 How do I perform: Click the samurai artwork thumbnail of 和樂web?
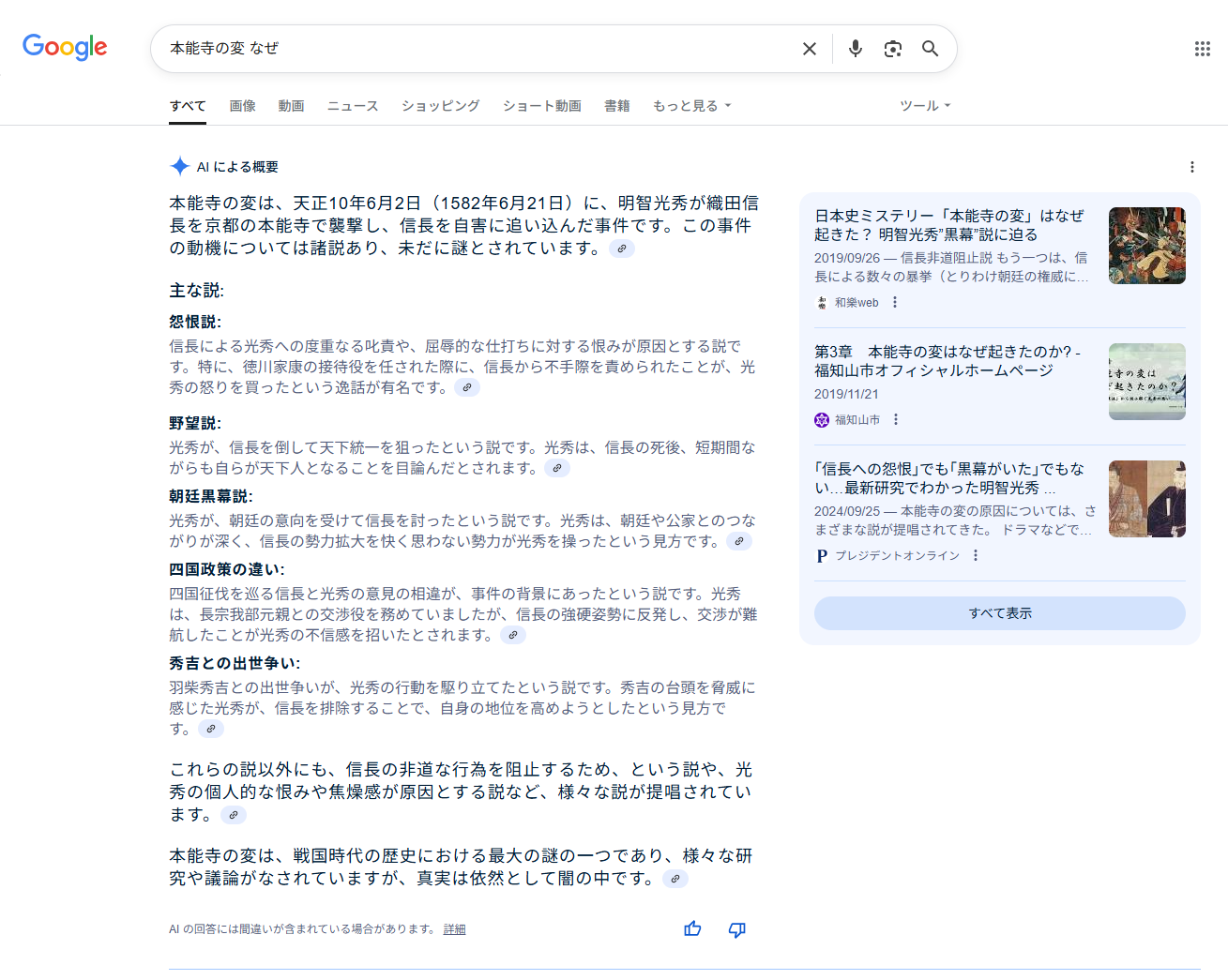point(1147,246)
